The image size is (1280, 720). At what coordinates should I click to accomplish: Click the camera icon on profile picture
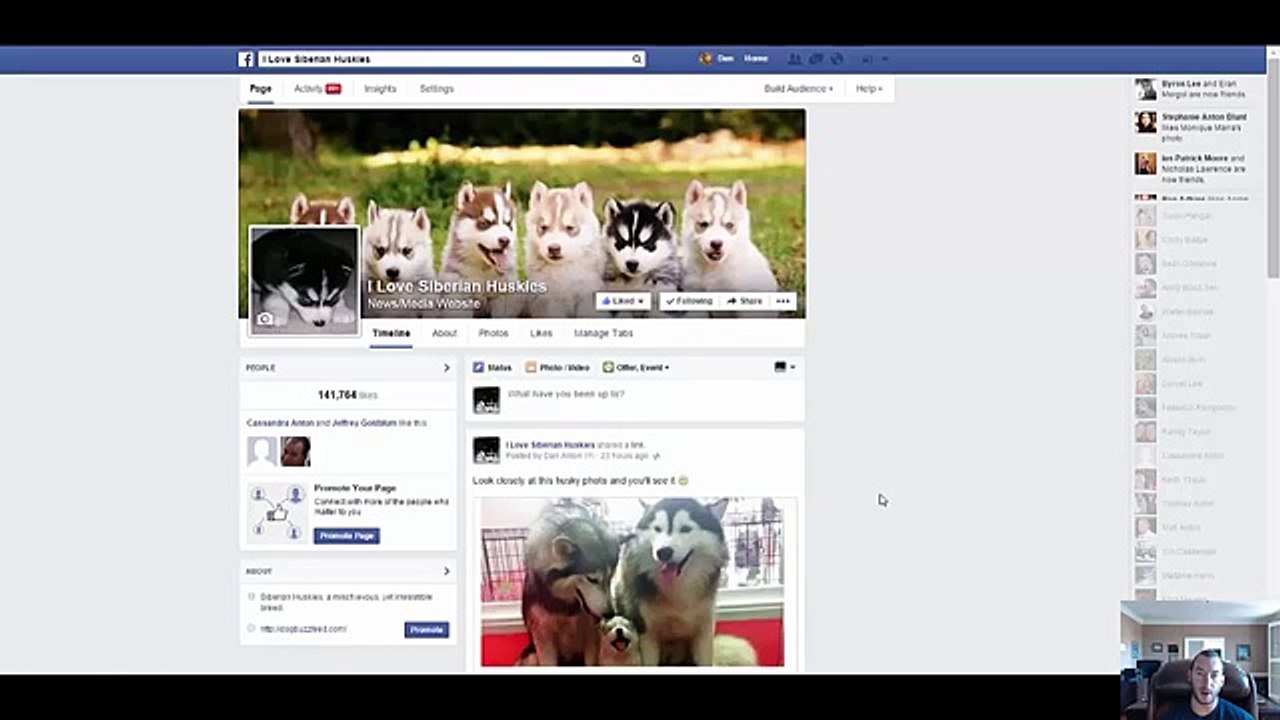tap(265, 319)
